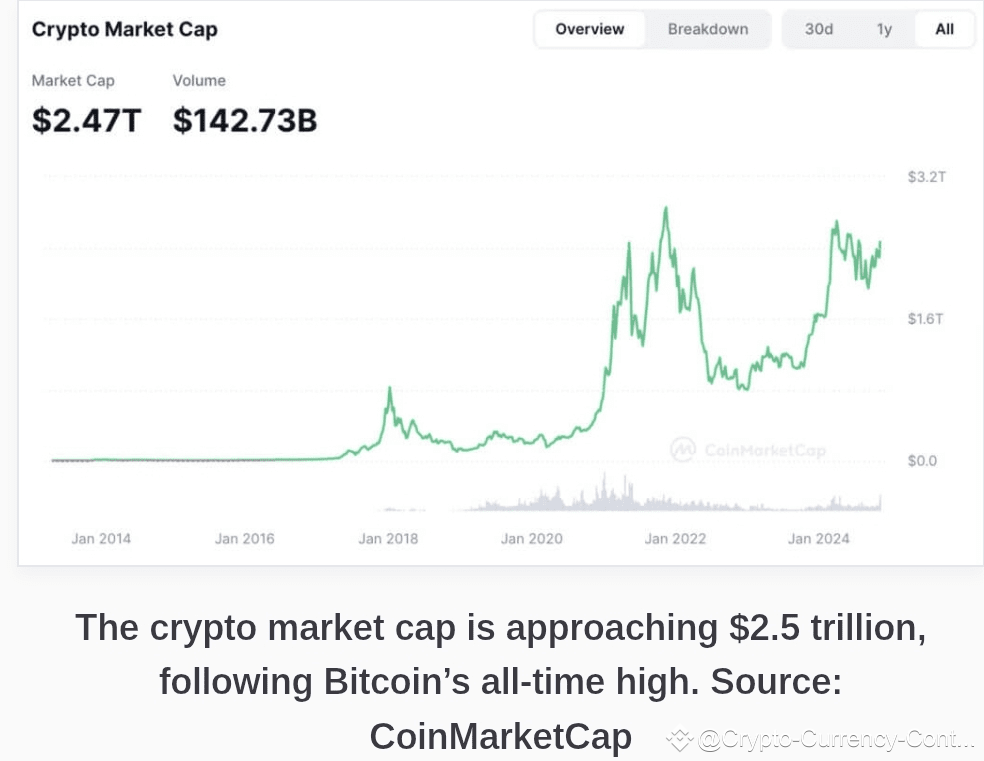The height and width of the screenshot is (761, 984).
Task: Select the All time range
Action: (x=944, y=29)
